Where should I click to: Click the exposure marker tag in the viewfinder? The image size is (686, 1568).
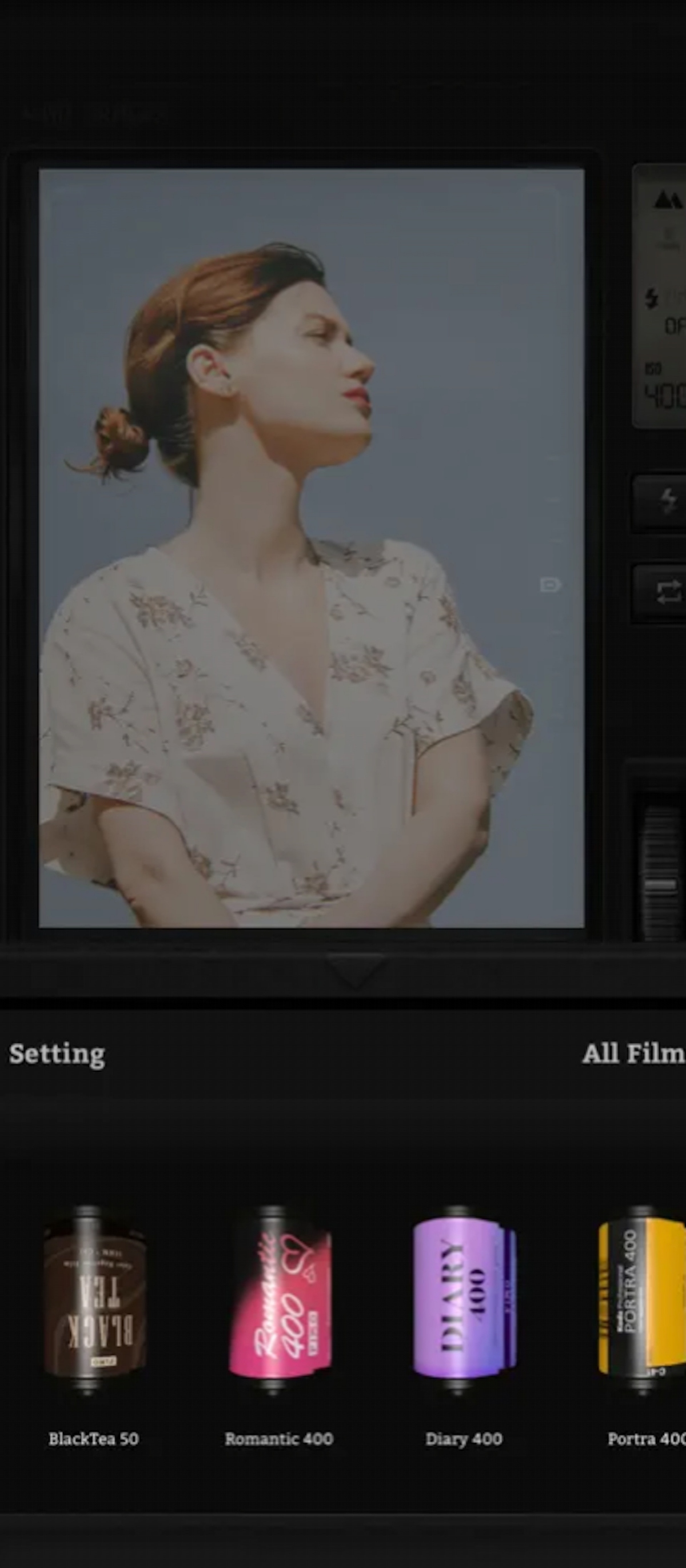(x=549, y=585)
